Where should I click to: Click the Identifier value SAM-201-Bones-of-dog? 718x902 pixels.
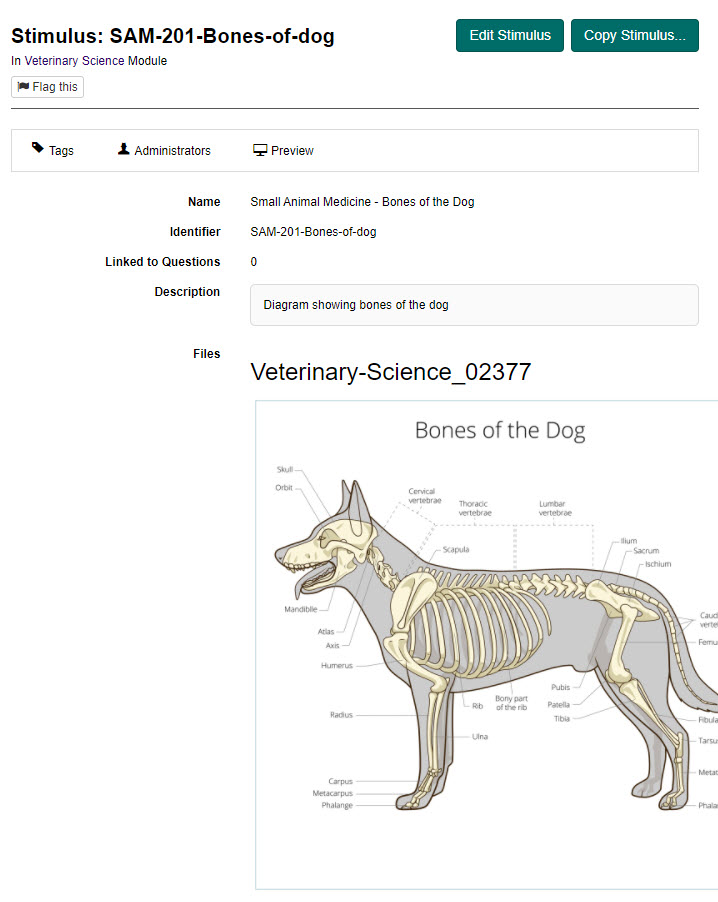[313, 232]
